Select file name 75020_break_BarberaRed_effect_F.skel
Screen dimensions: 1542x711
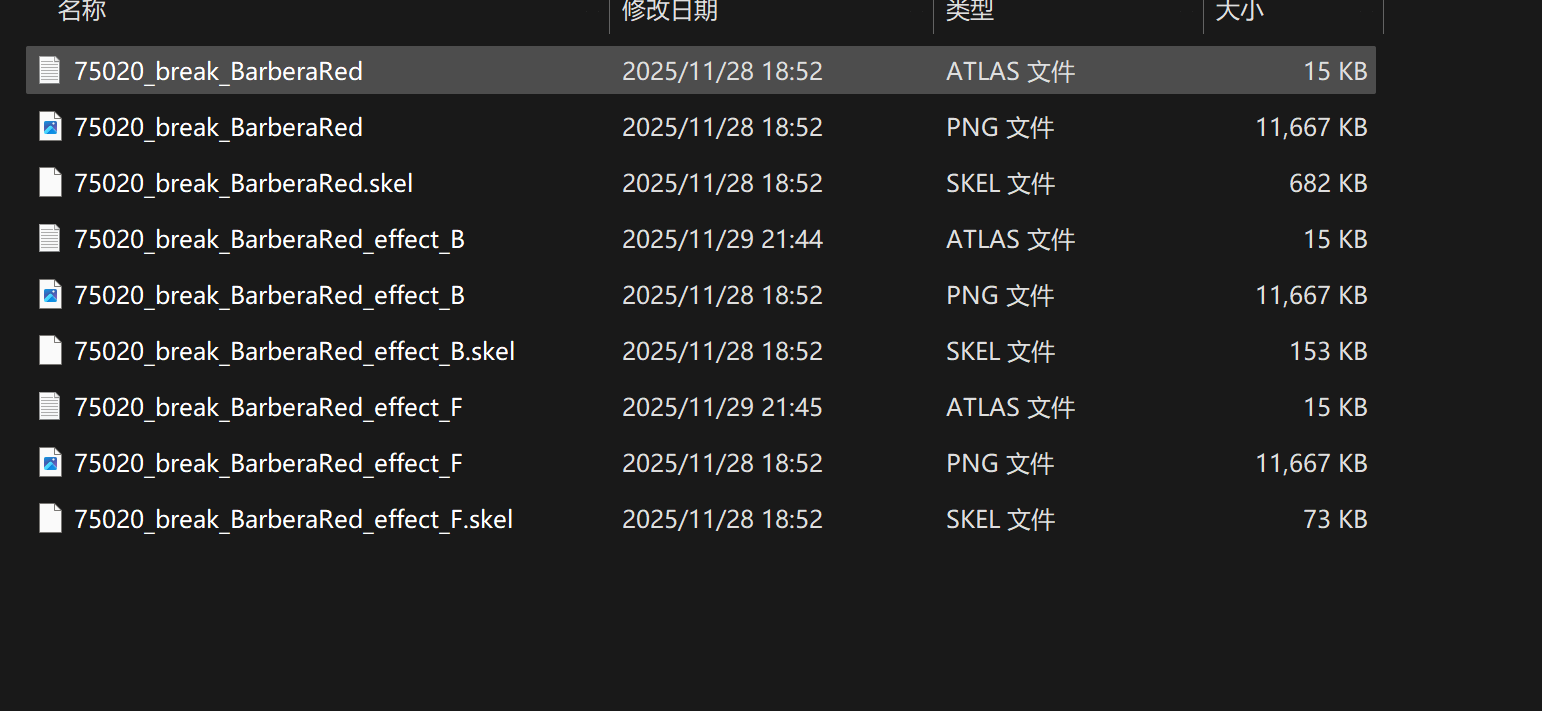tap(293, 520)
